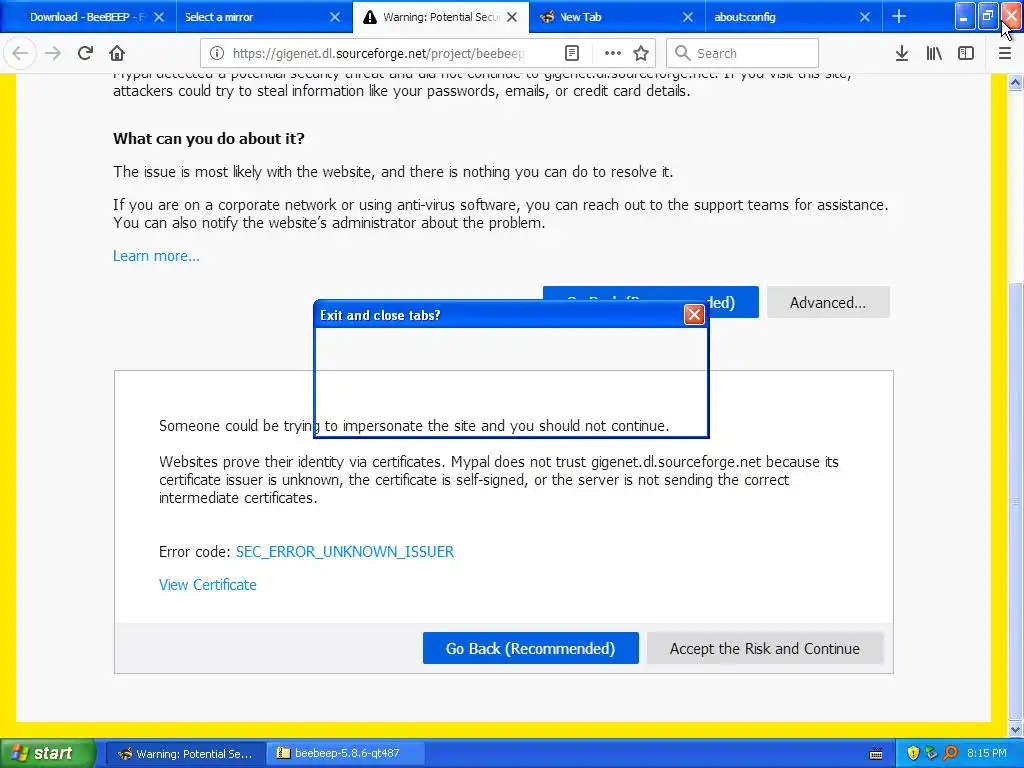Click bottom Go Back (Recommended) button
Image resolution: width=1024 pixels, height=768 pixels.
pyautogui.click(x=530, y=648)
